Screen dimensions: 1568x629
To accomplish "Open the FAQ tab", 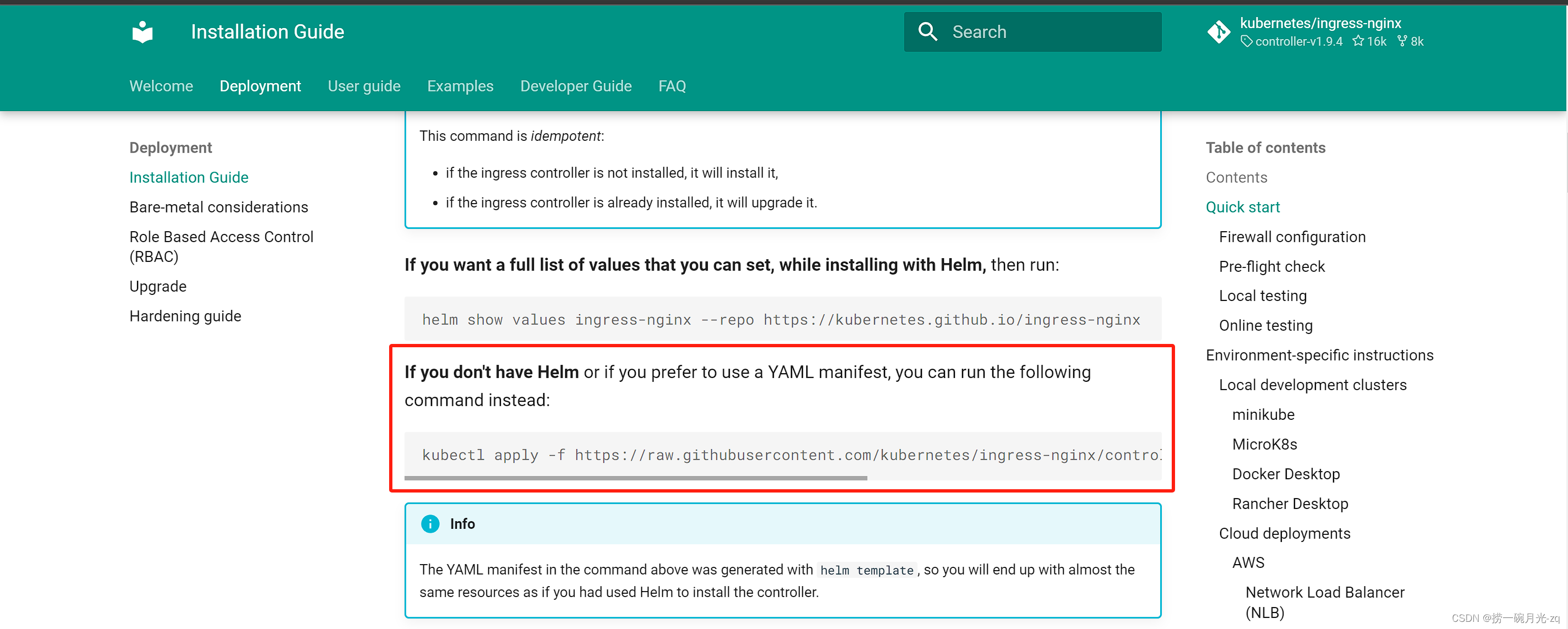I will 672,86.
